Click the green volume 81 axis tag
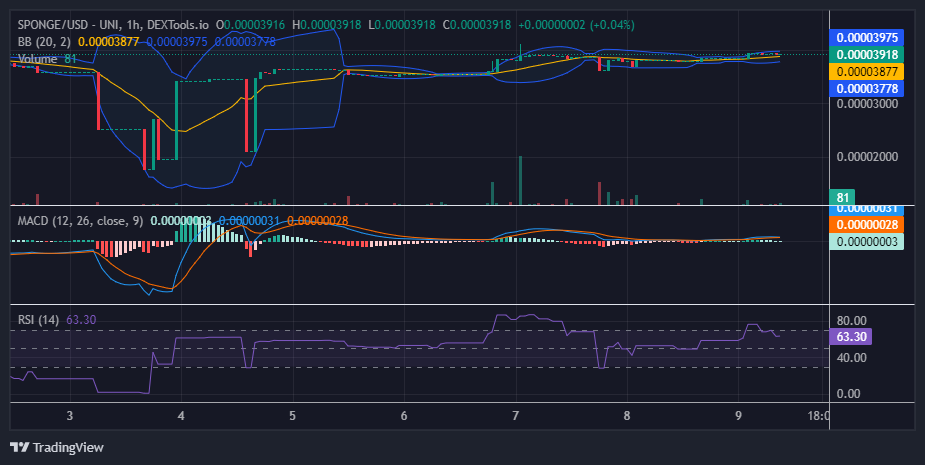Image resolution: width=925 pixels, height=465 pixels. click(x=842, y=197)
